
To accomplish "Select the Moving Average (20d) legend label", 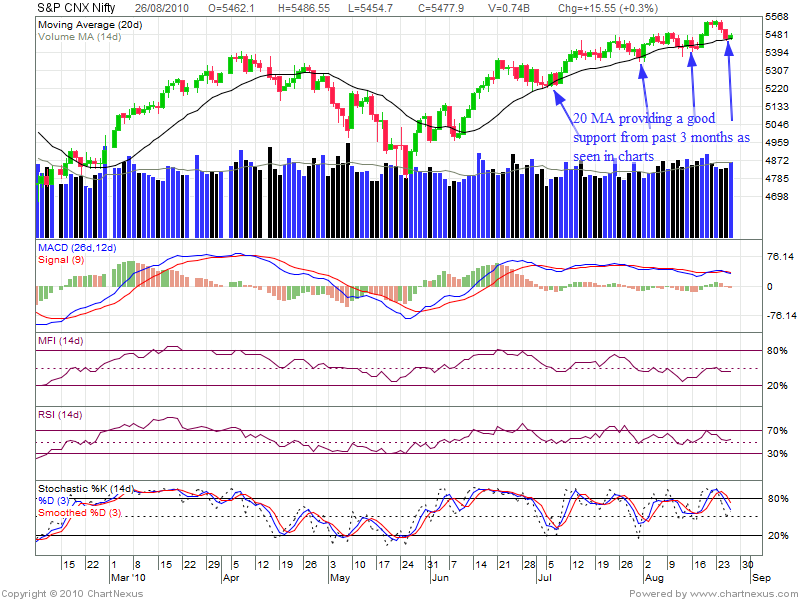I will [x=88, y=24].
